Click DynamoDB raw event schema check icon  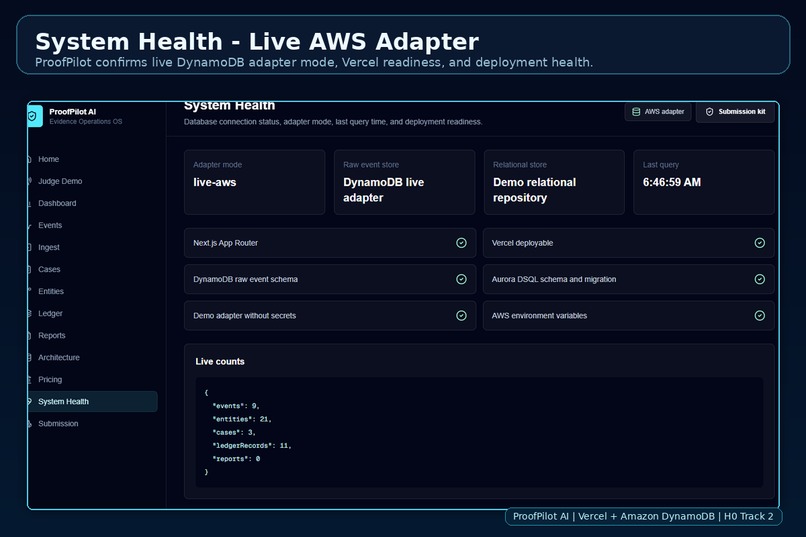pos(461,279)
